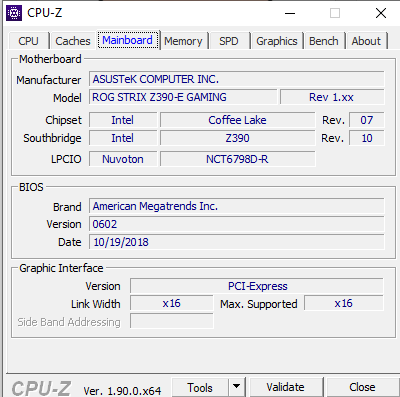This screenshot has height=397, width=400.
Task: Click chipset revision value 07
Action: (367, 120)
